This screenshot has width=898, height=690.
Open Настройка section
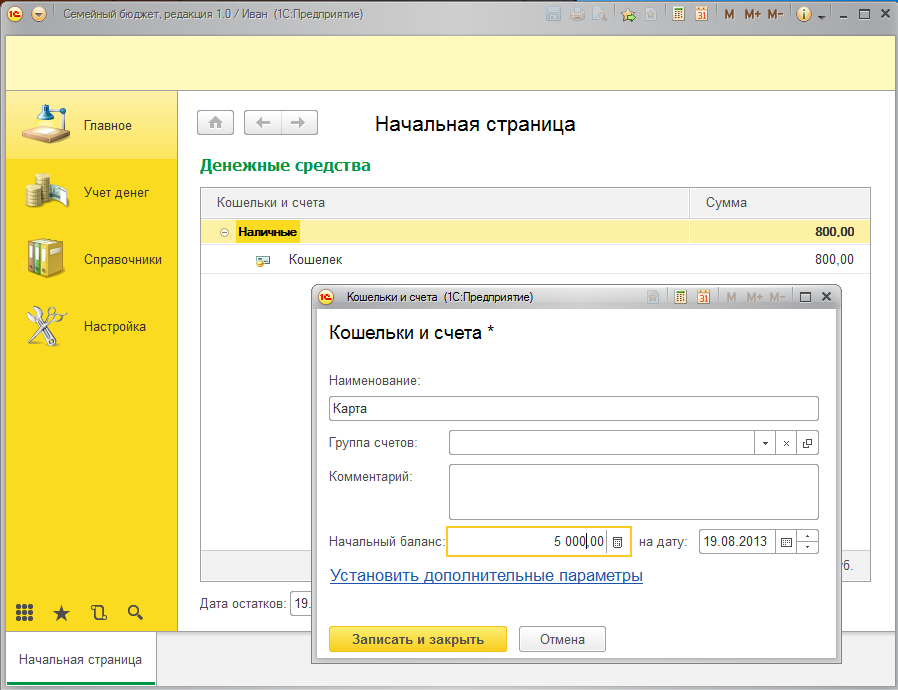pyautogui.click(x=92, y=326)
